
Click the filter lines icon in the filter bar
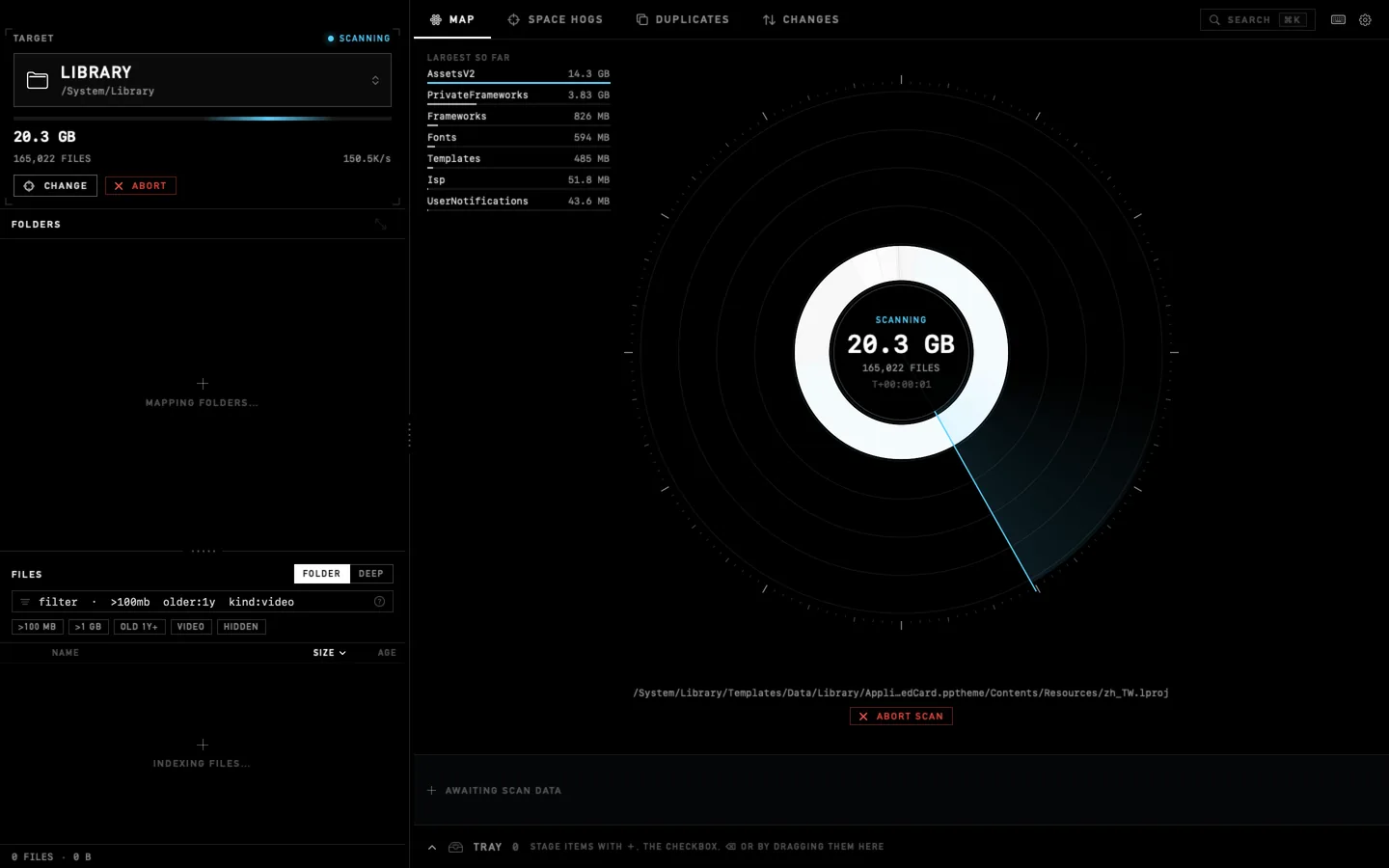[x=25, y=602]
